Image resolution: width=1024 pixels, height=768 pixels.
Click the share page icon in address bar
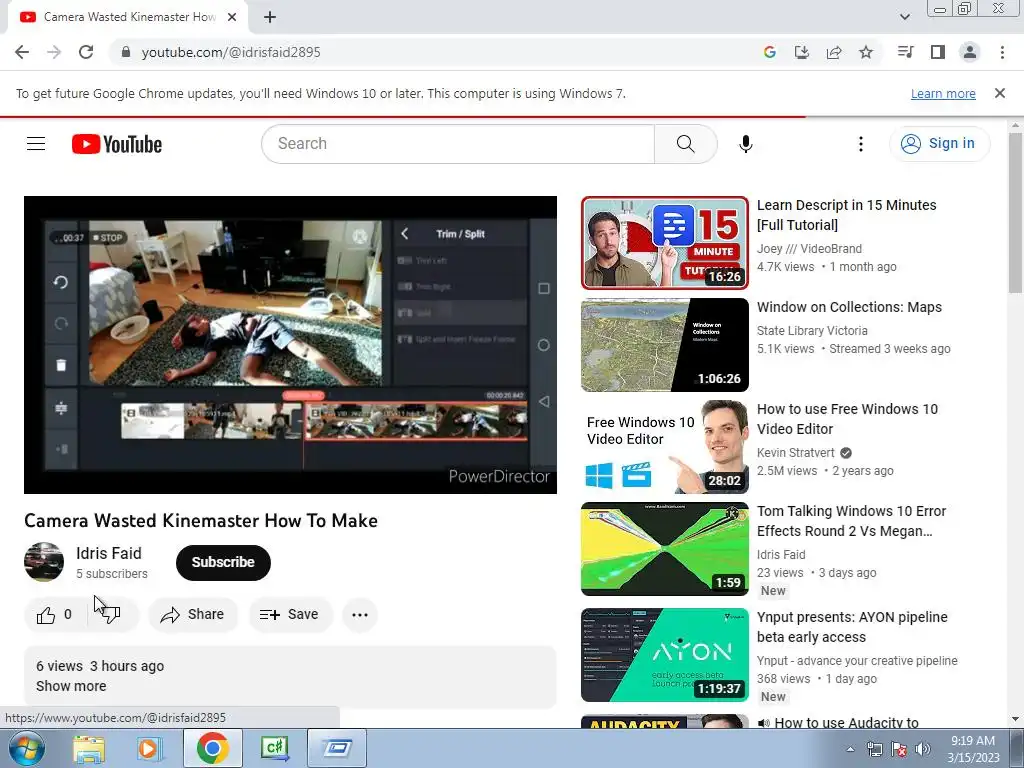pos(834,52)
